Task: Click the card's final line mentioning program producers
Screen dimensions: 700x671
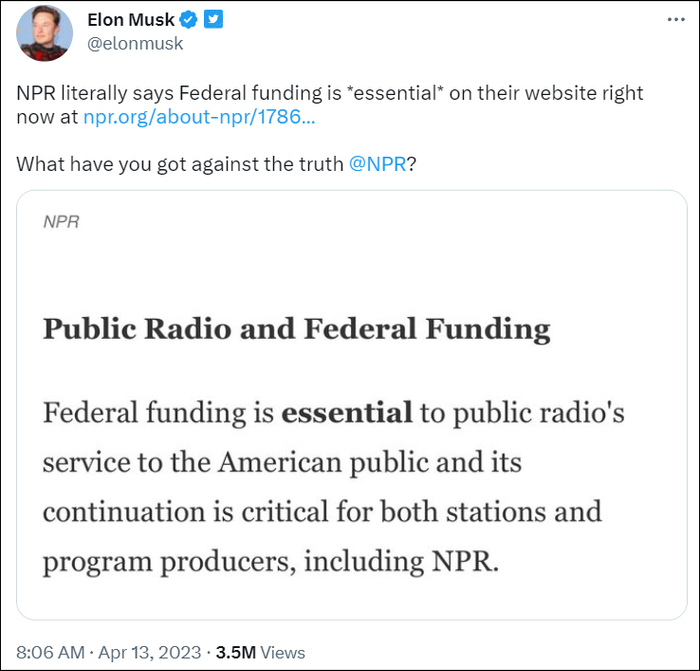Action: click(270, 560)
